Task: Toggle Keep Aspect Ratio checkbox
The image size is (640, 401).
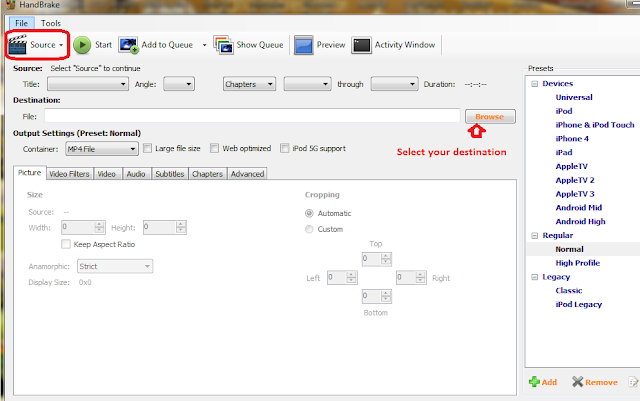Action: coord(65,244)
